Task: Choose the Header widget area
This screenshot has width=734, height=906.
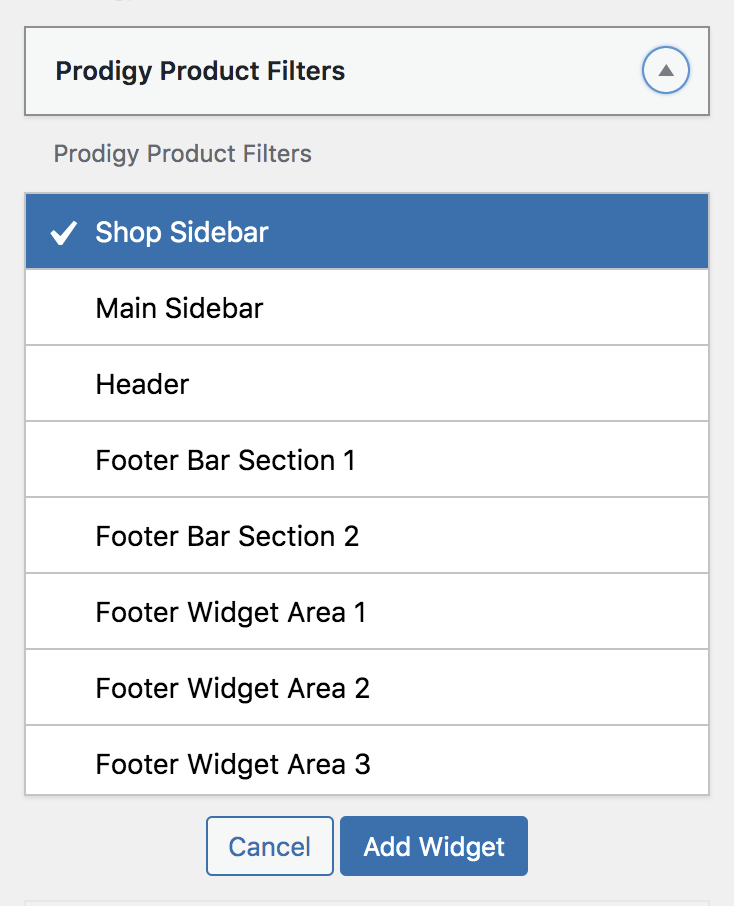Action: click(367, 384)
